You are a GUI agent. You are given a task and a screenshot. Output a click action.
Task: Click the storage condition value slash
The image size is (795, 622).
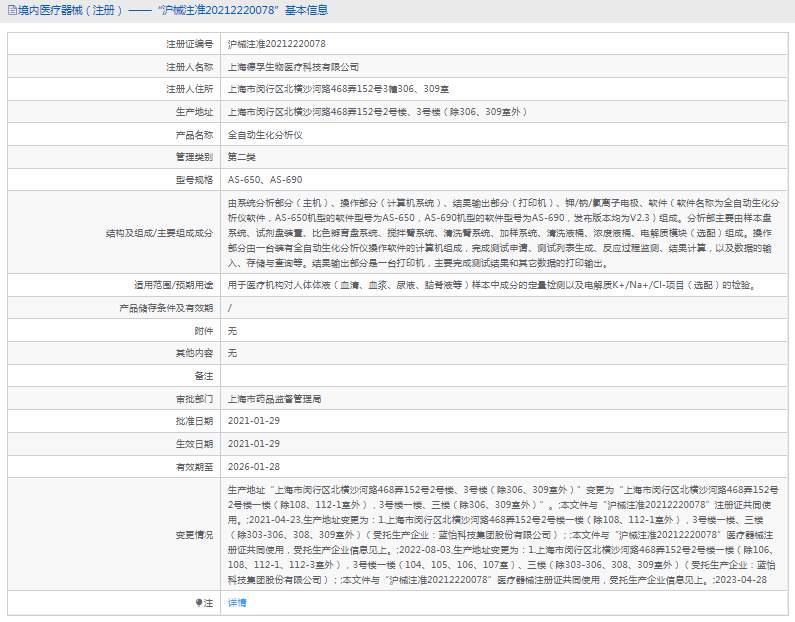tap(230, 308)
